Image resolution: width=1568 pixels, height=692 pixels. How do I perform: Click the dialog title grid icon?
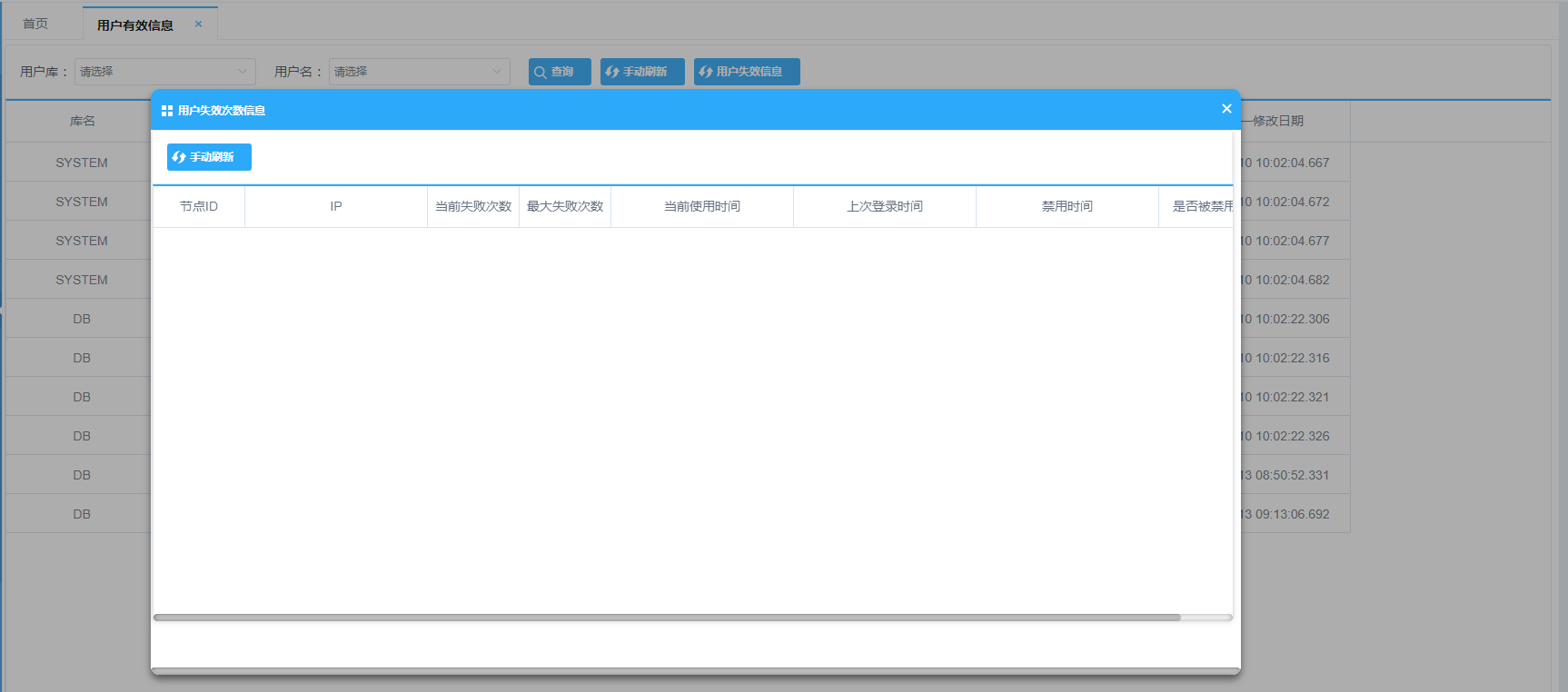pos(167,111)
